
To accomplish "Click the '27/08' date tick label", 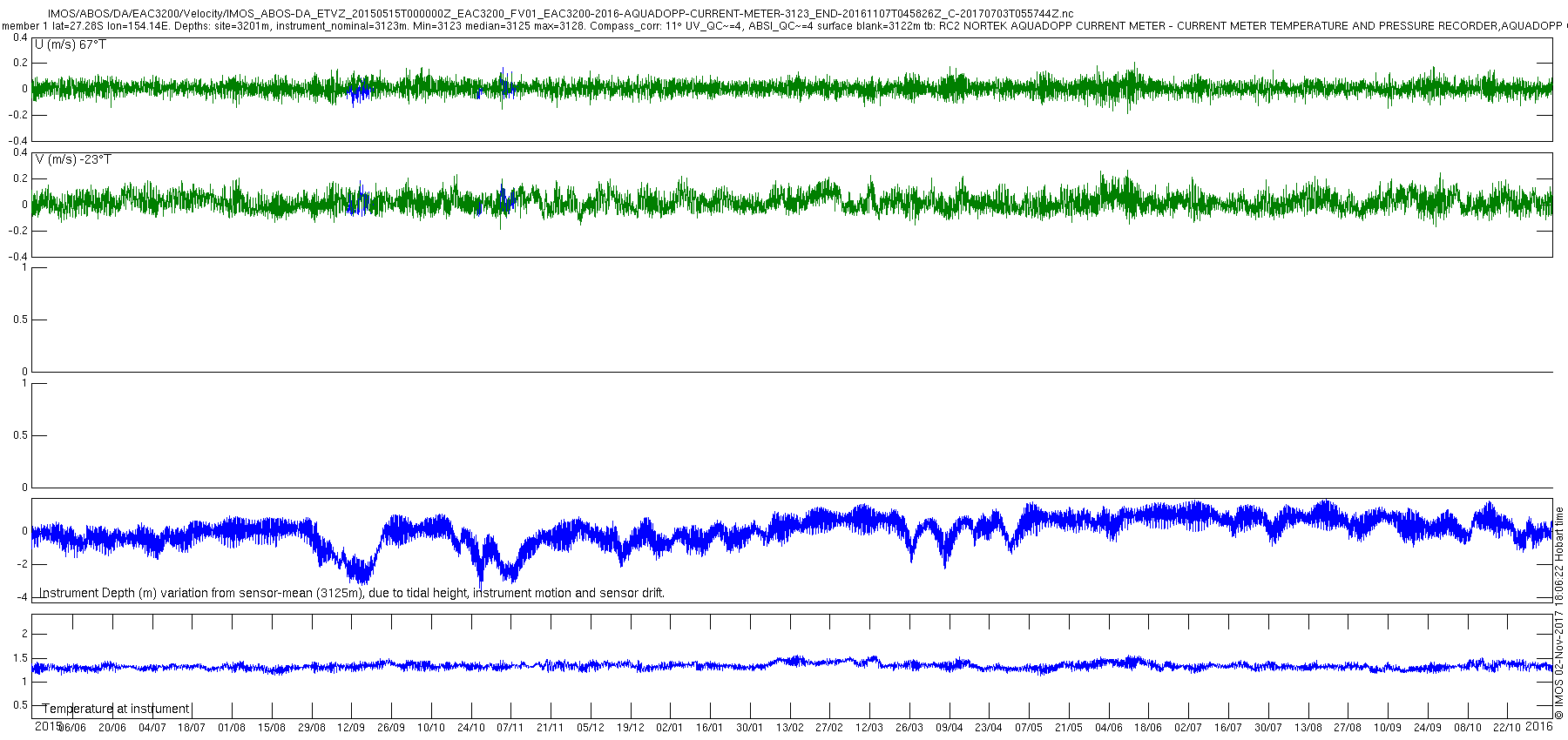I will click(x=1348, y=728).
